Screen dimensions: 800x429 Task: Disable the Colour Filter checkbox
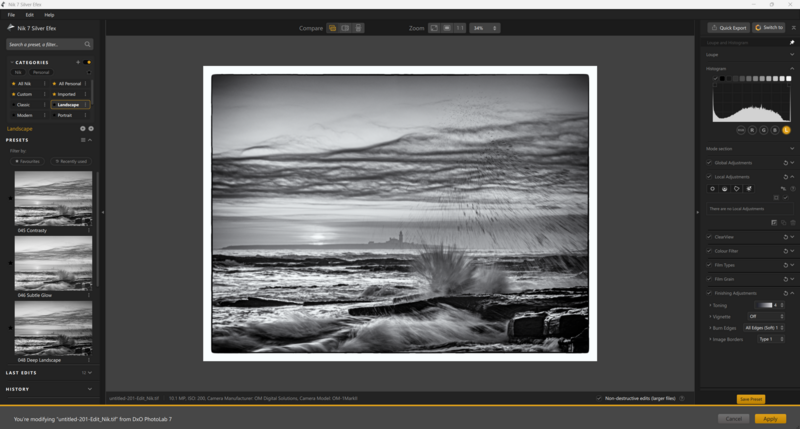709,251
